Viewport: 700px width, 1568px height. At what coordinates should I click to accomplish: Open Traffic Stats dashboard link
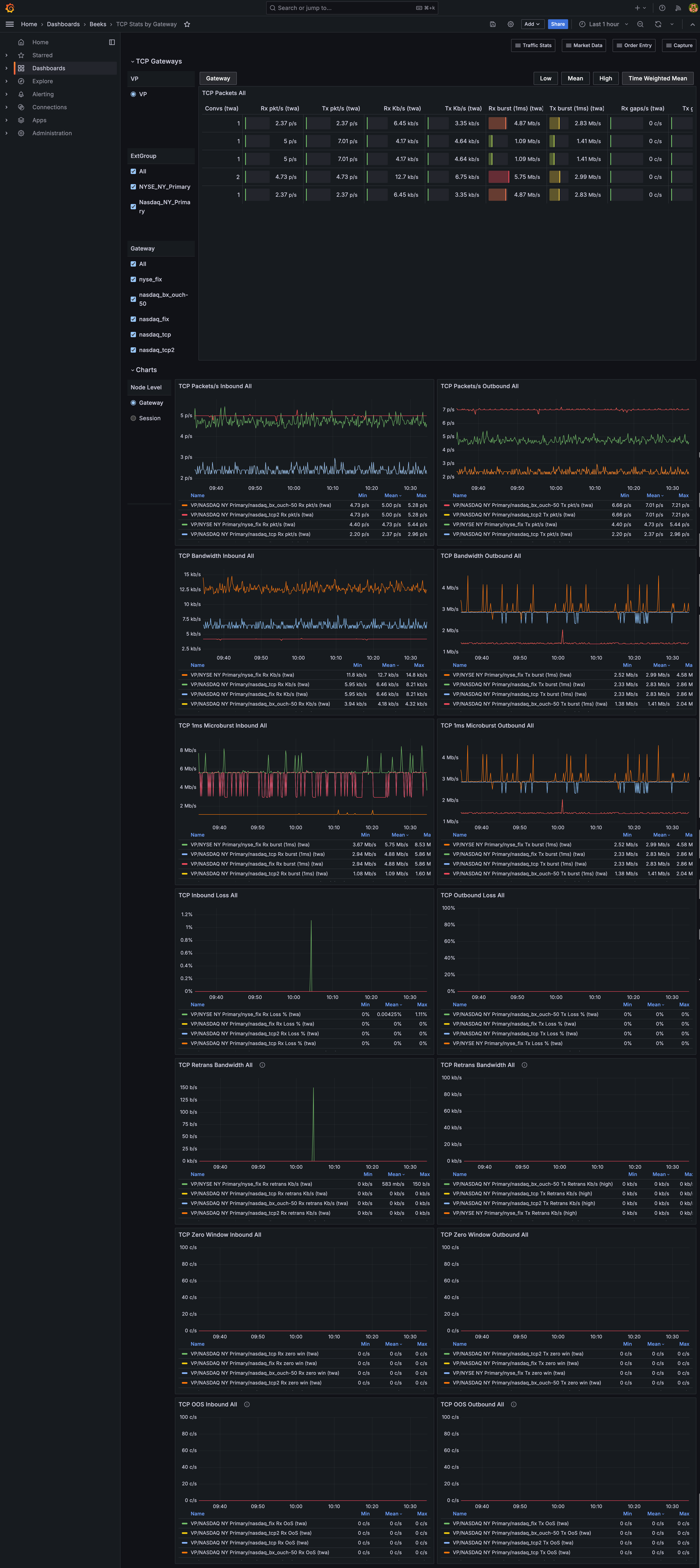tap(533, 46)
